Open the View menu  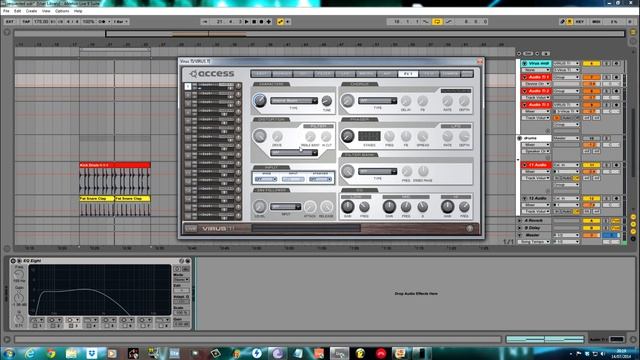pyautogui.click(x=46, y=11)
